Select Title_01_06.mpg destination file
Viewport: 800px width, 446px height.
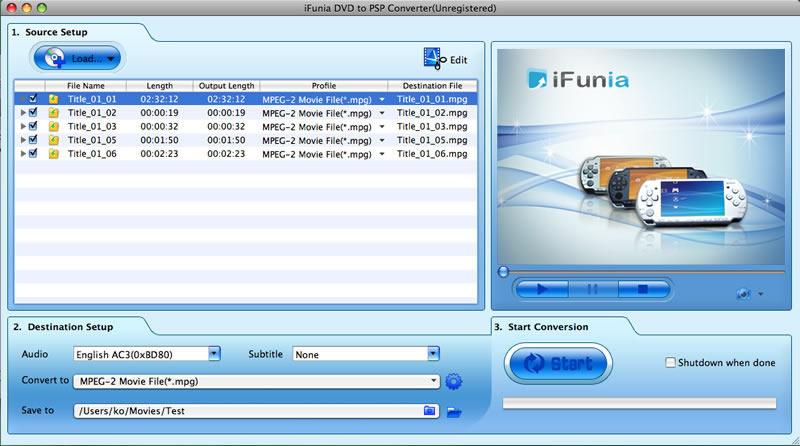[432, 154]
